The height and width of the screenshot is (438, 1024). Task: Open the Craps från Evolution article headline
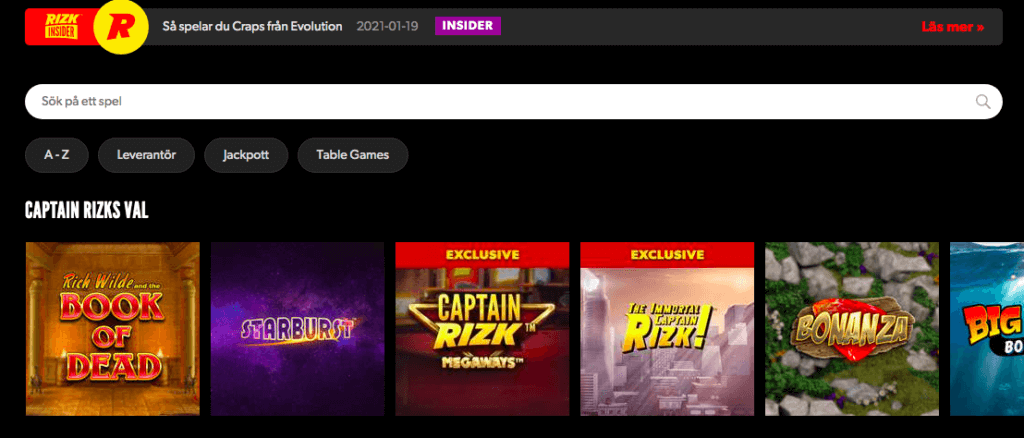252,27
